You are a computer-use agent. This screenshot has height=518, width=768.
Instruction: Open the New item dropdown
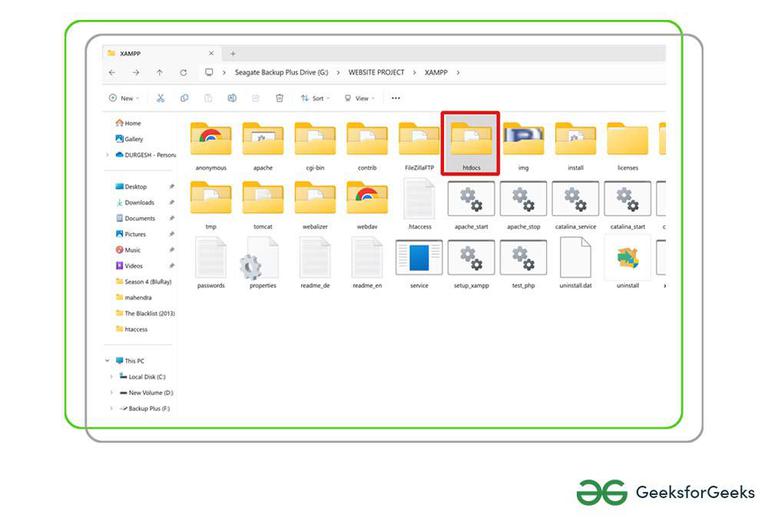(124, 98)
